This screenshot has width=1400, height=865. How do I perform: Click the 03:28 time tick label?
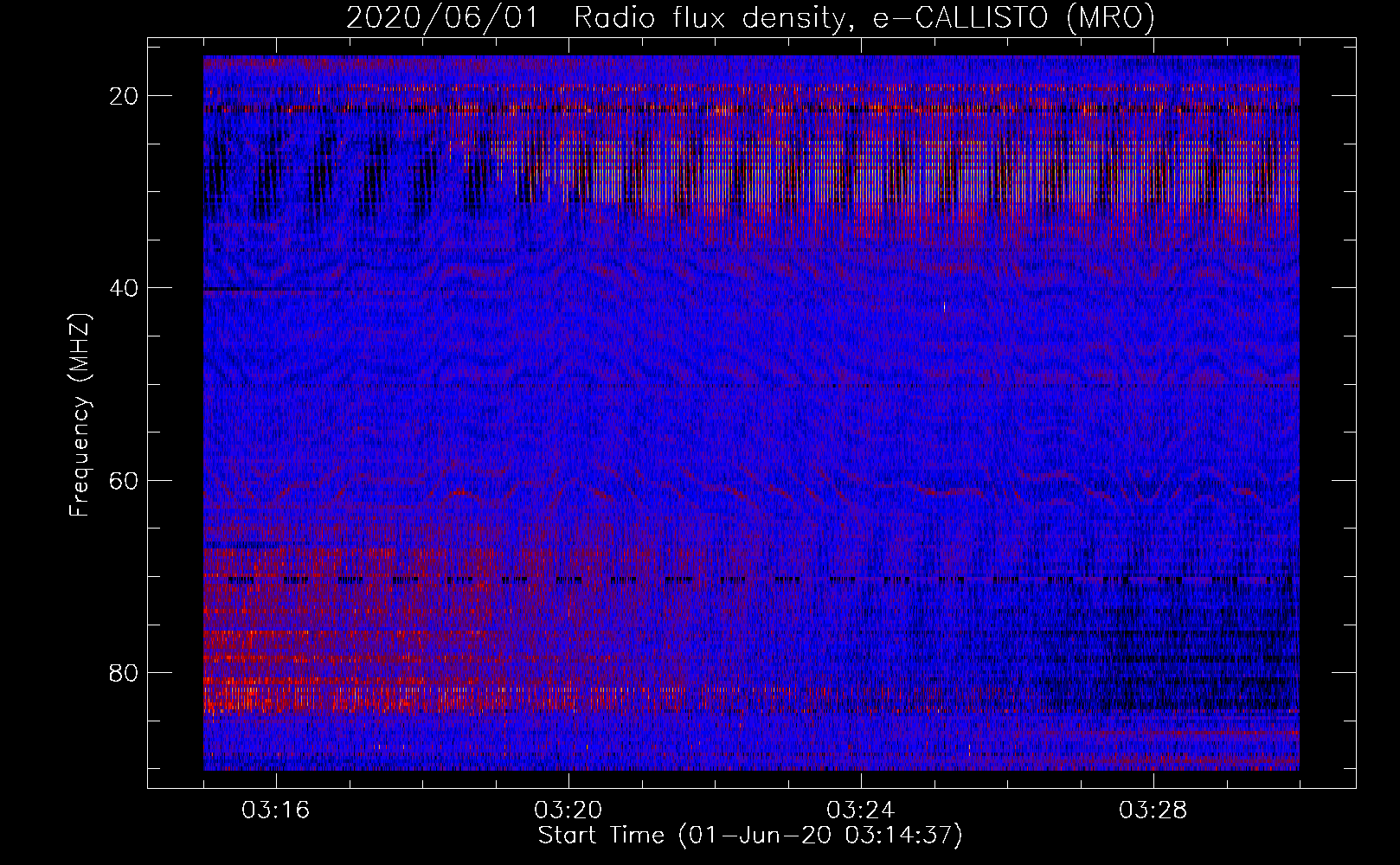1153,810
